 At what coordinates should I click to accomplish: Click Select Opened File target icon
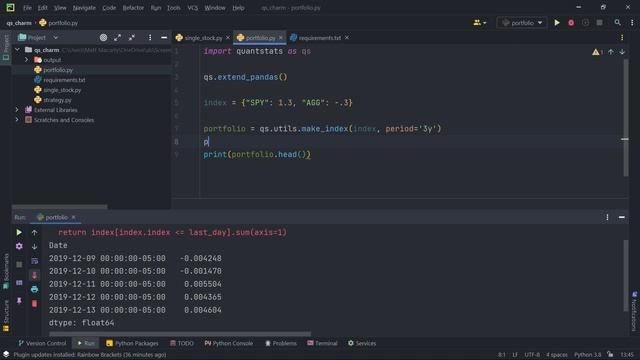click(x=103, y=38)
